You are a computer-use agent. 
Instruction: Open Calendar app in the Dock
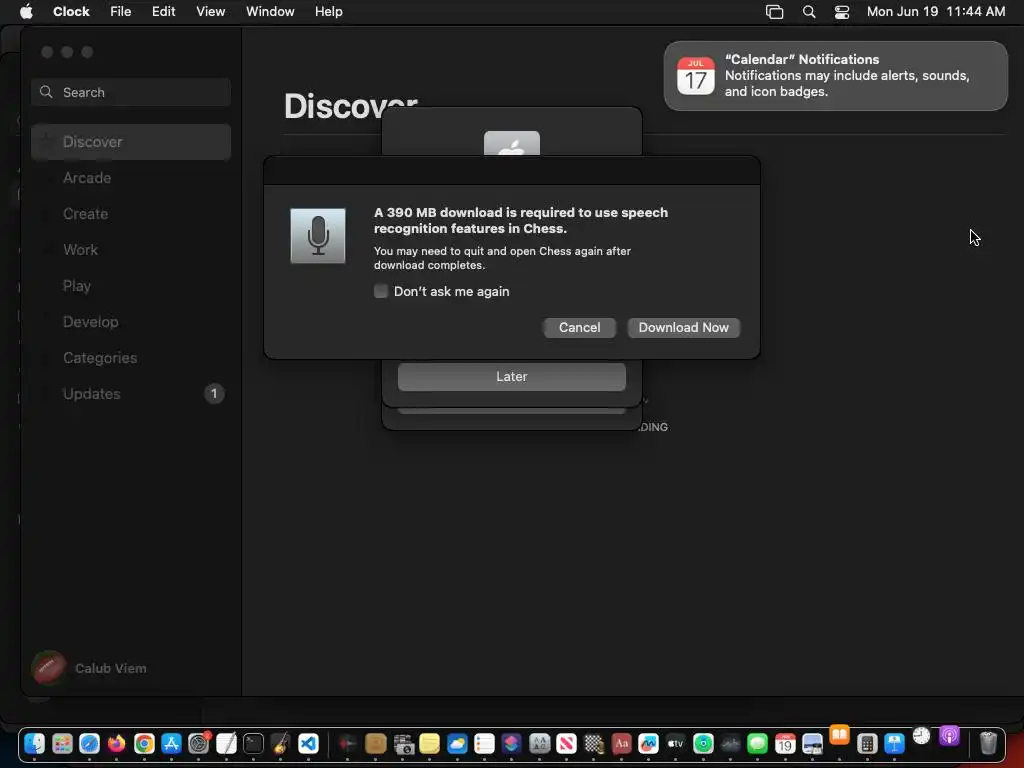coord(785,743)
